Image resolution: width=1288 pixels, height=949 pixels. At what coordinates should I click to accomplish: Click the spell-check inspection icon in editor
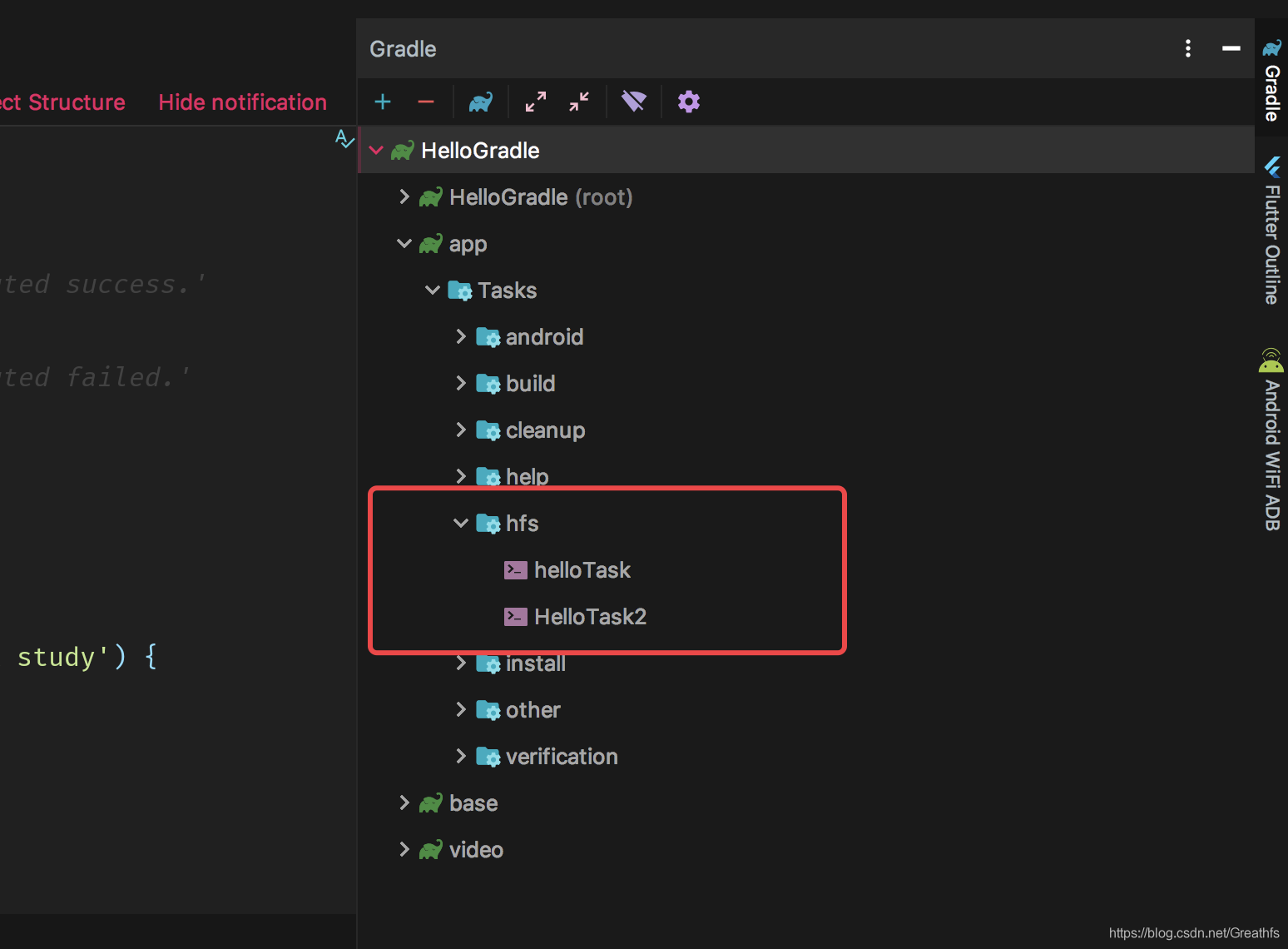pyautogui.click(x=344, y=138)
